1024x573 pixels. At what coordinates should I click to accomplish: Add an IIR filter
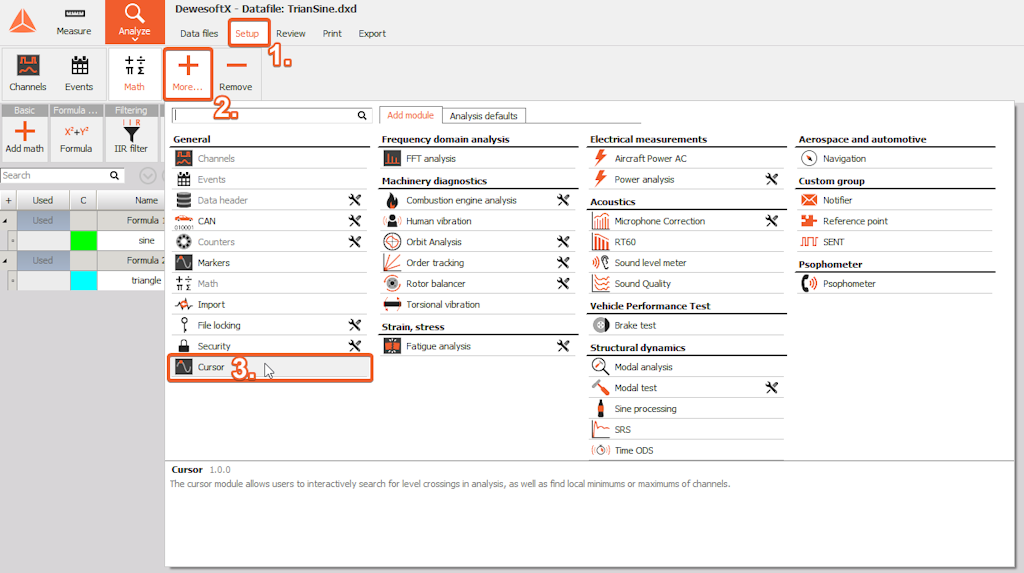[131, 137]
